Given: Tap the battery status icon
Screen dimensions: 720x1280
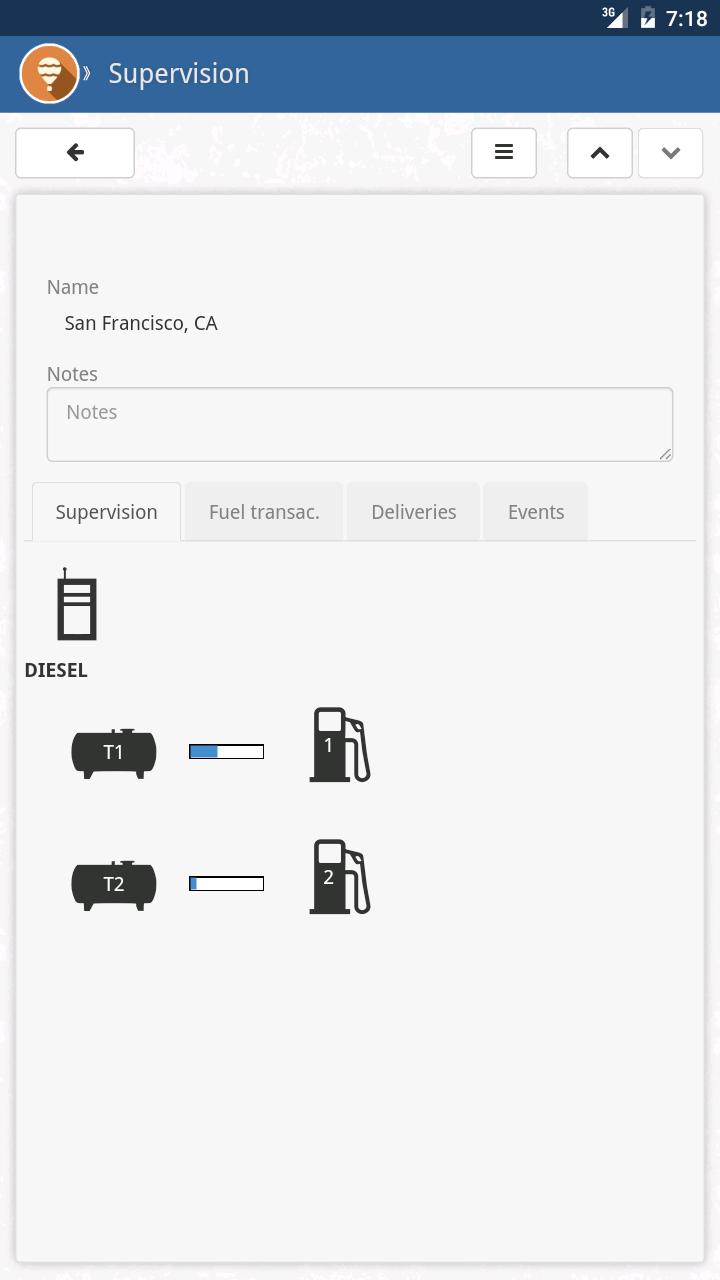Looking at the screenshot, I should [x=648, y=18].
